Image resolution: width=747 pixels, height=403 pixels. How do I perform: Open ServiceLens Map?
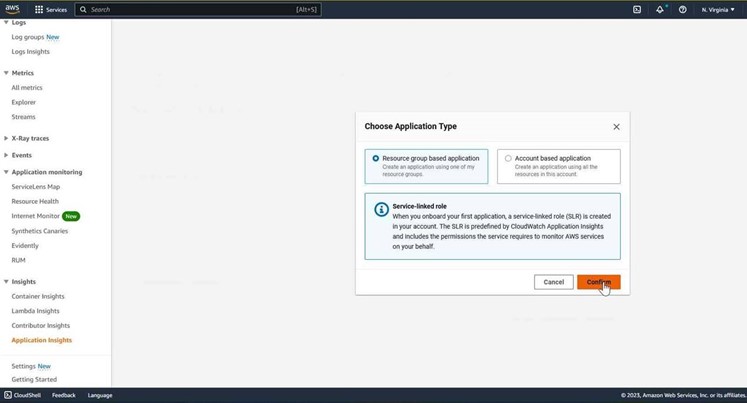click(x=36, y=187)
